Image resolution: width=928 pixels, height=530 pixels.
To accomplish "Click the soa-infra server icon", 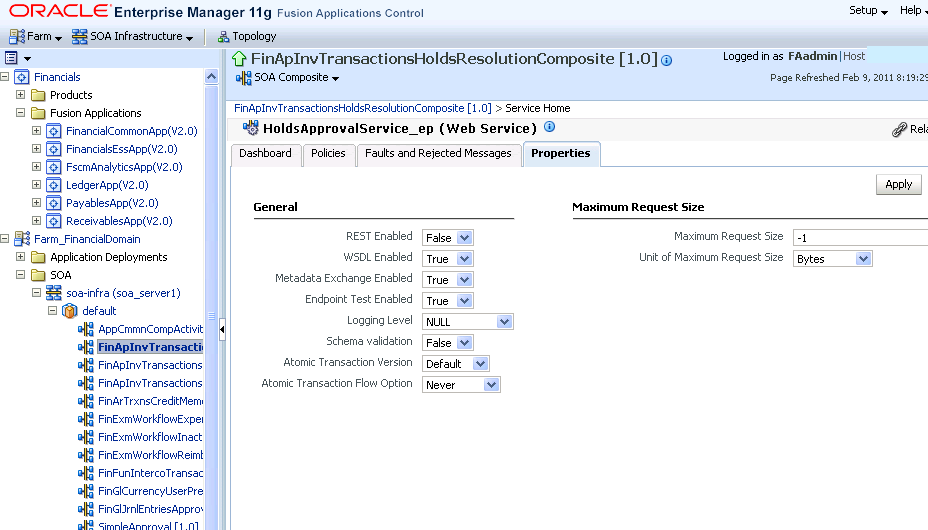I will click(x=54, y=293).
